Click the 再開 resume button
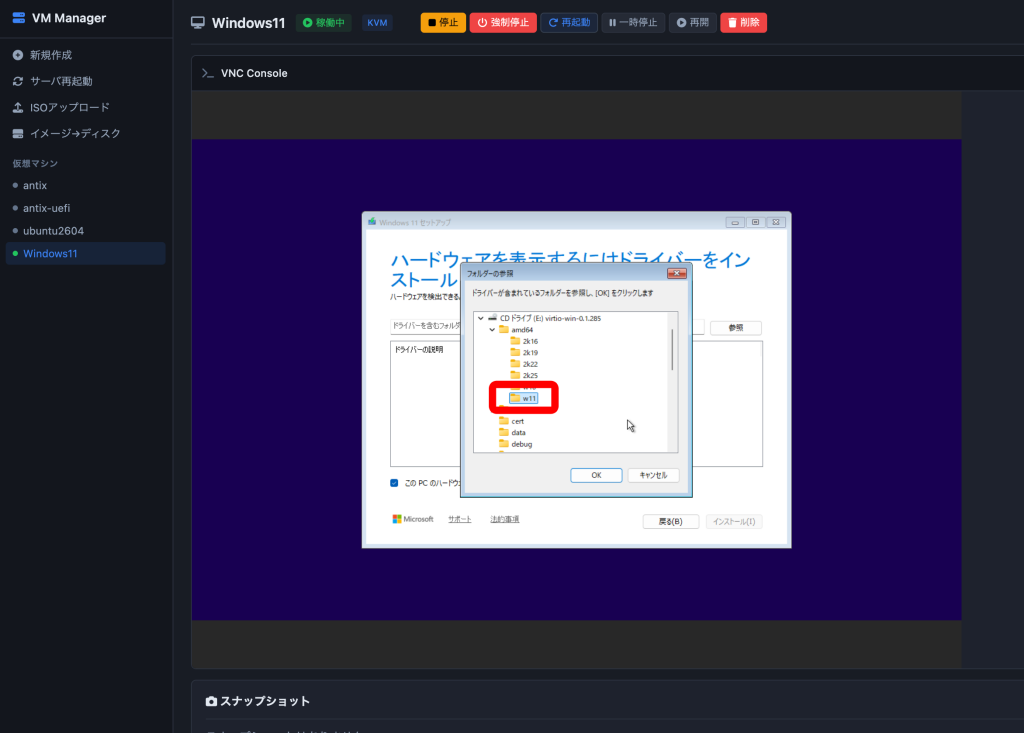The image size is (1024, 733). 692,23
